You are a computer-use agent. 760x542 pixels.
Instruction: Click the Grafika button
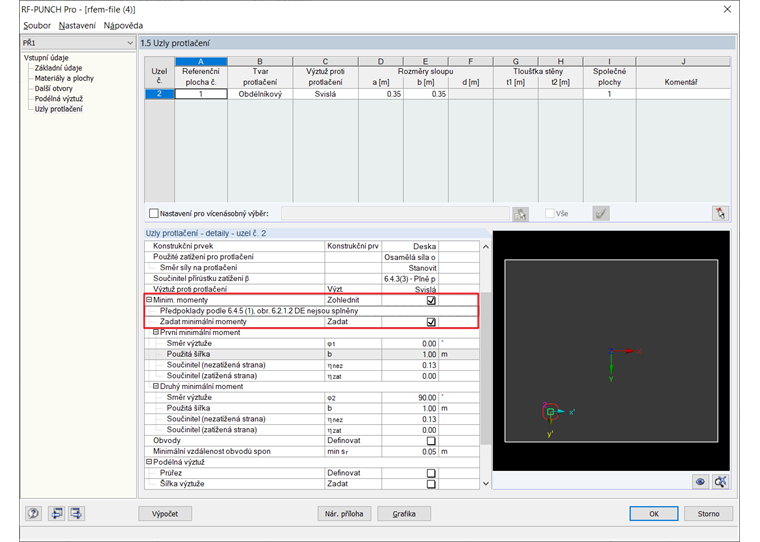404,513
